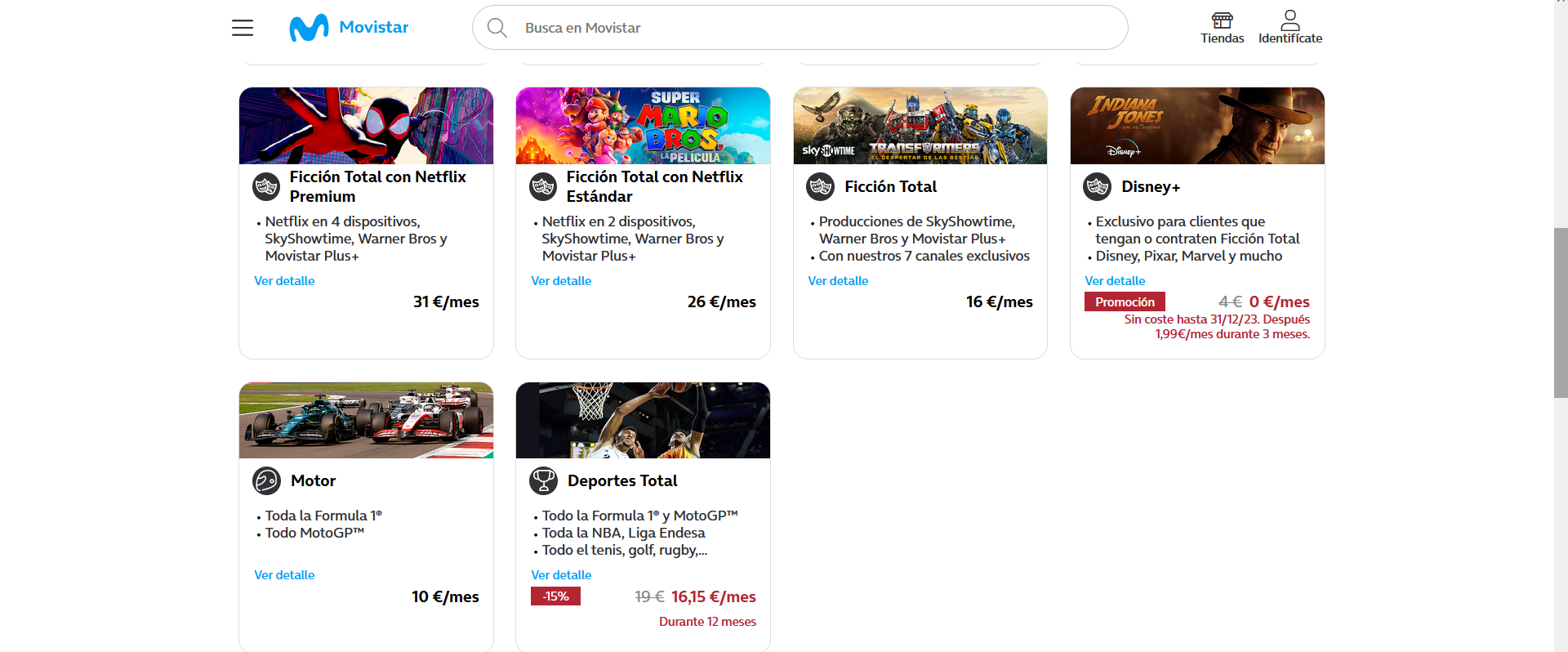Click the Spider-Man banner image
This screenshot has height=652, width=1568.
(366, 126)
